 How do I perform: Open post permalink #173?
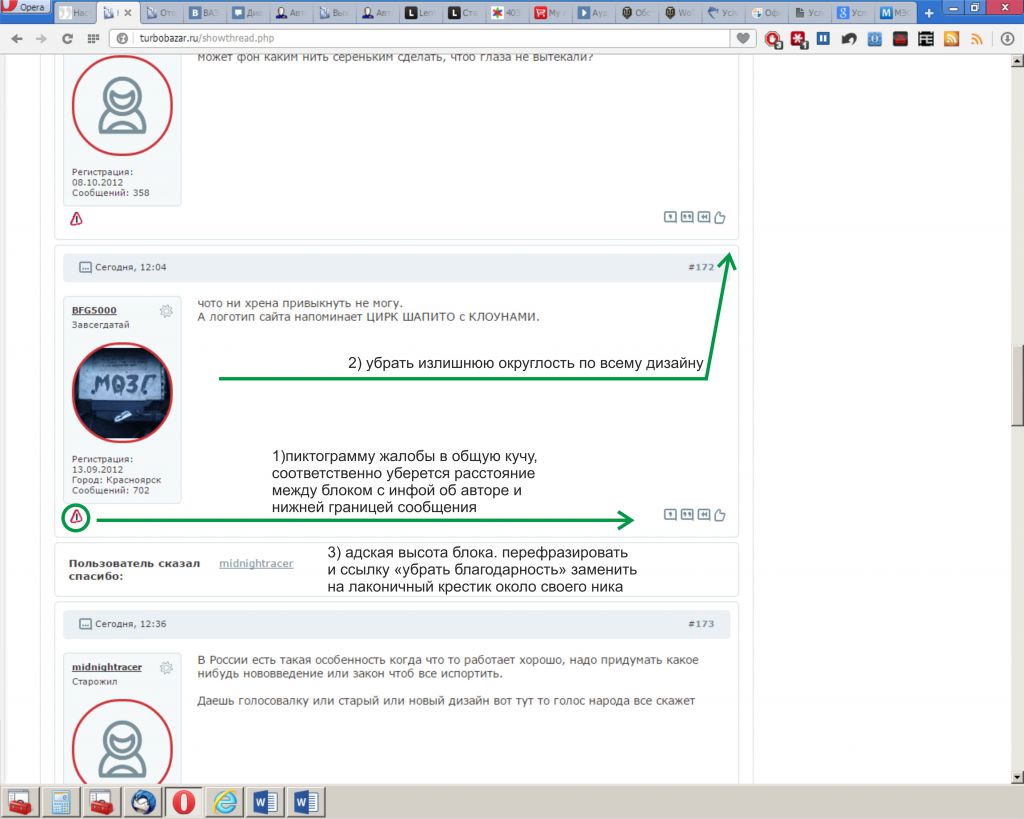coord(701,623)
